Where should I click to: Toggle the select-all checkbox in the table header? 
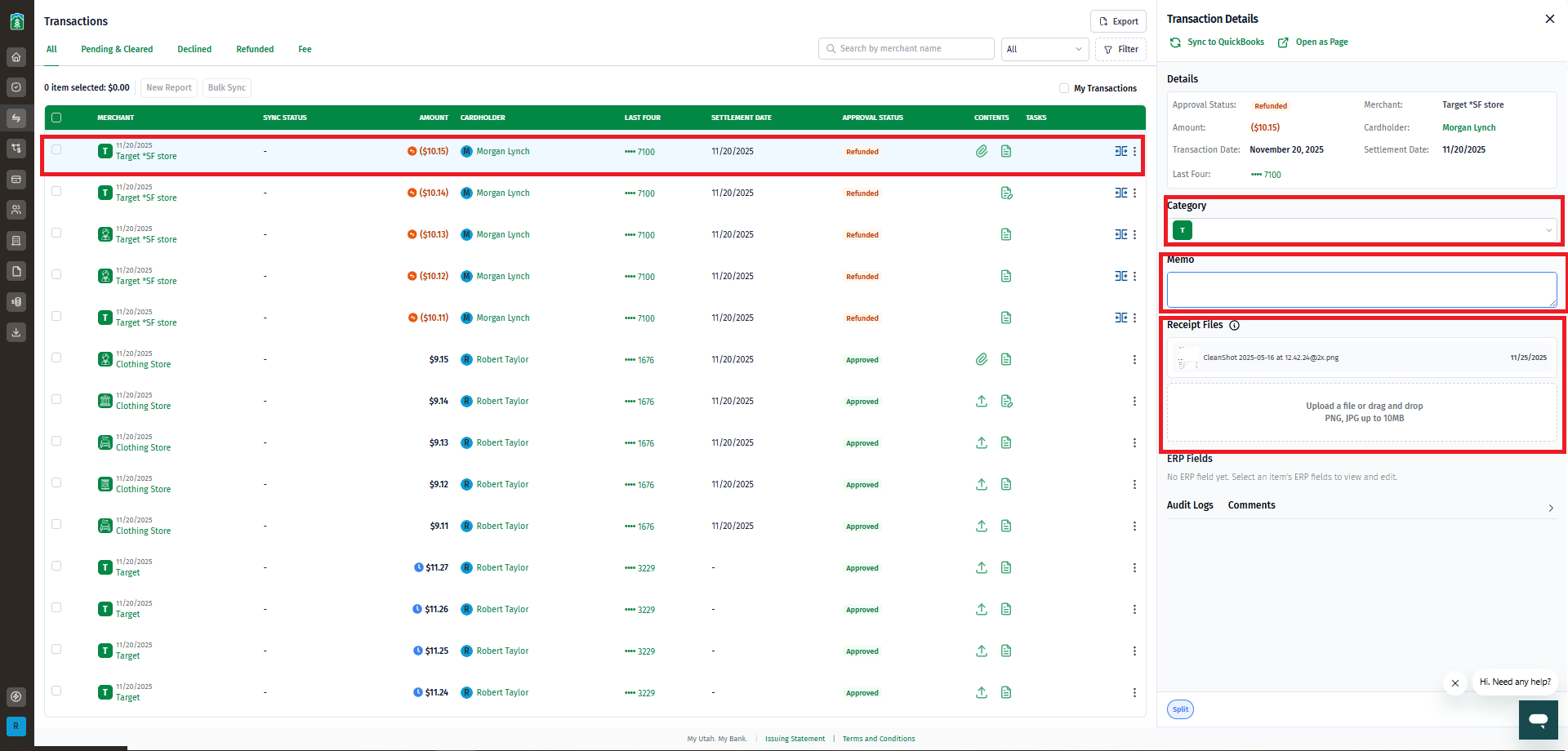56,118
